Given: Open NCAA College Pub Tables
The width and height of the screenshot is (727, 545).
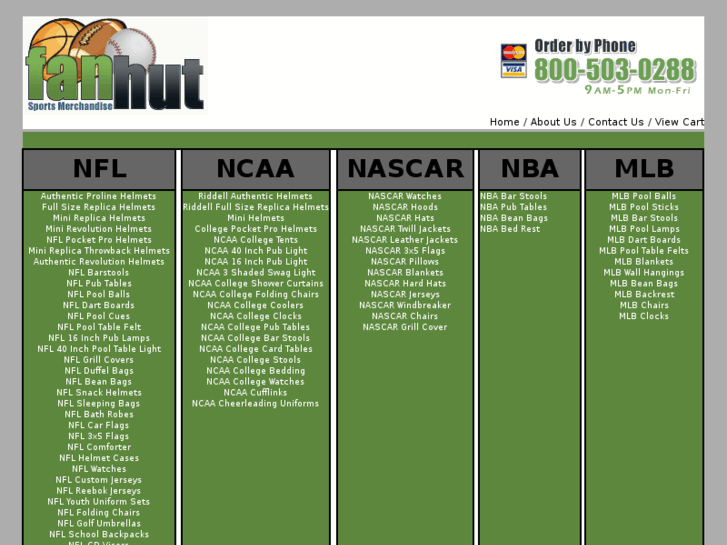Looking at the screenshot, I should pos(255,327).
